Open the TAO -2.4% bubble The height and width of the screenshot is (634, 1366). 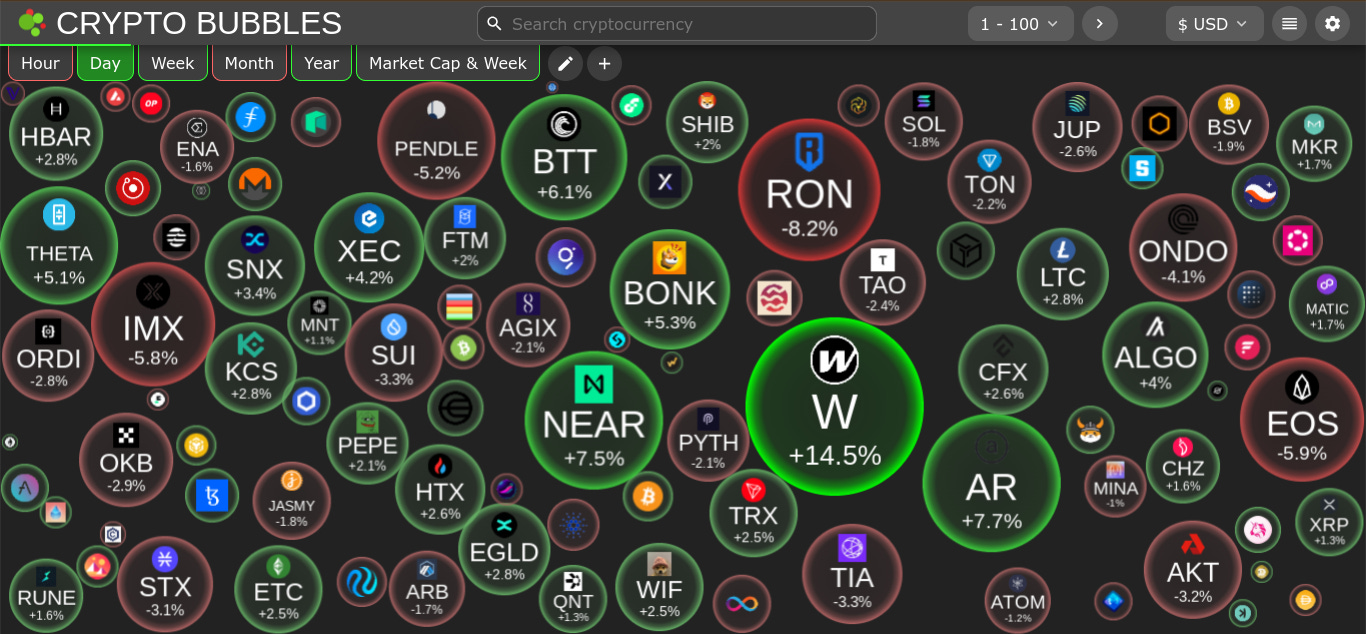click(882, 282)
